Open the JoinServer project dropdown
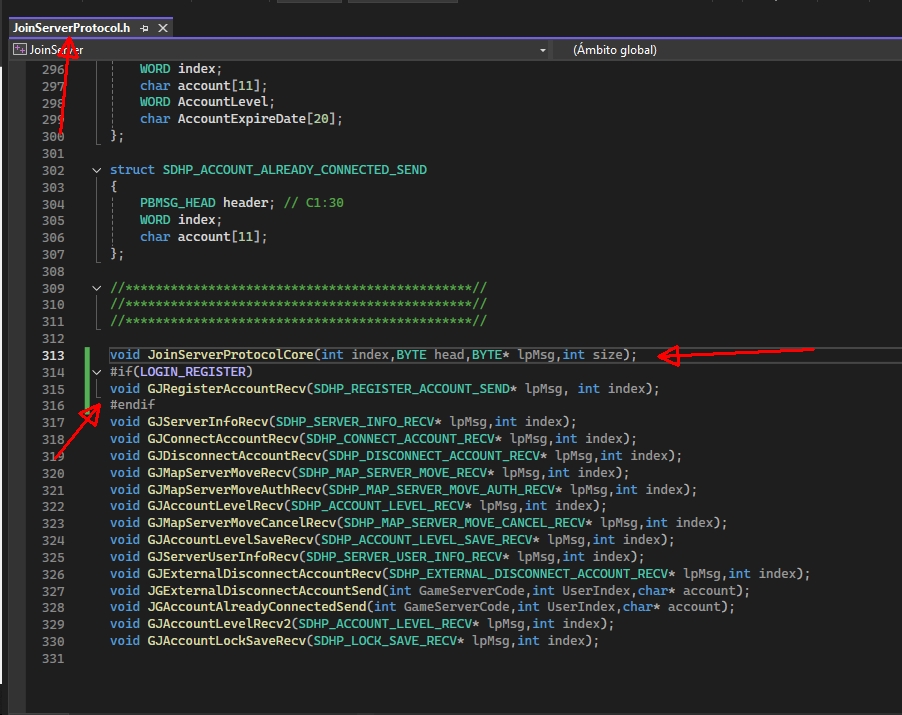This screenshot has width=902, height=715. click(x=542, y=50)
